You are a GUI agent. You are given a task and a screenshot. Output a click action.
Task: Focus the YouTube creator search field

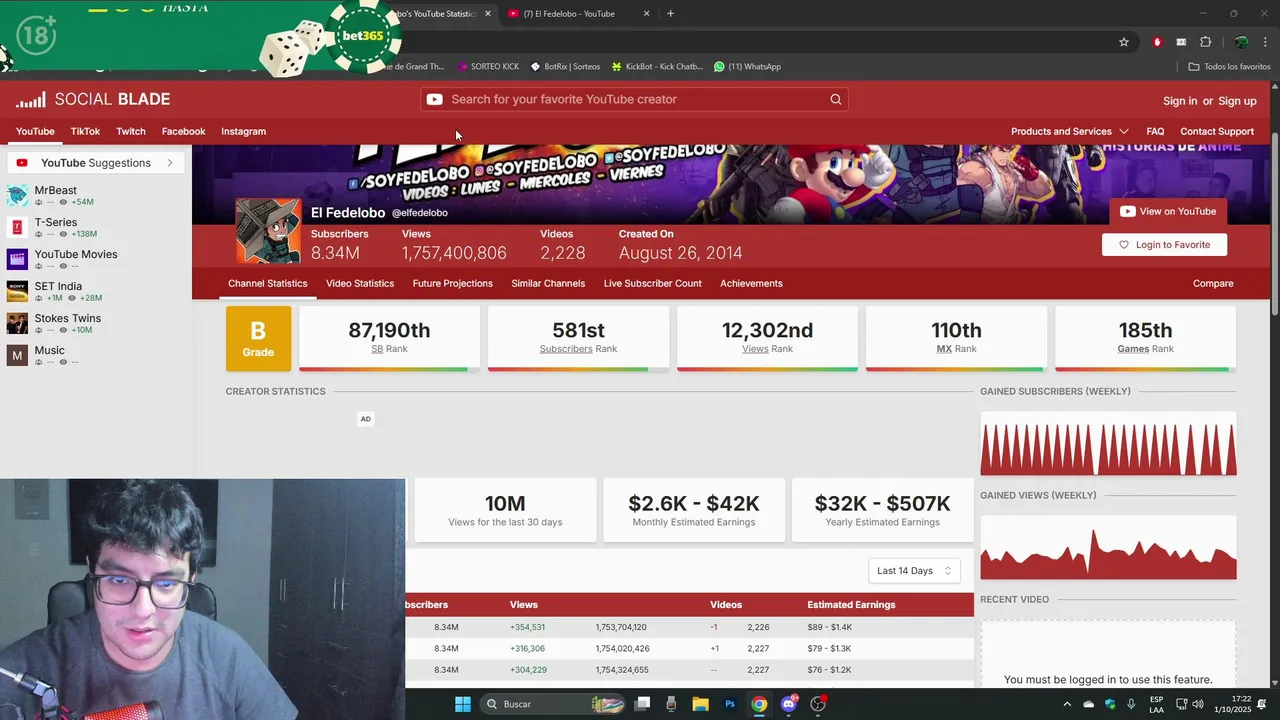pyautogui.click(x=635, y=99)
